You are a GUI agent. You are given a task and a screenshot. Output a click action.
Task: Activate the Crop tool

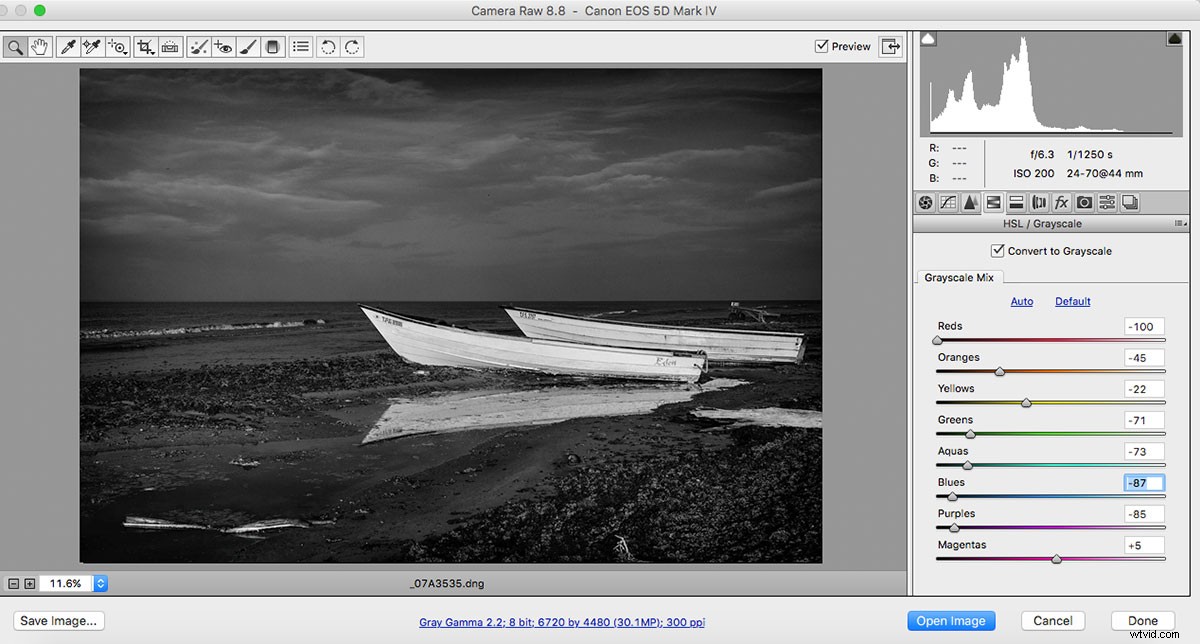[145, 46]
